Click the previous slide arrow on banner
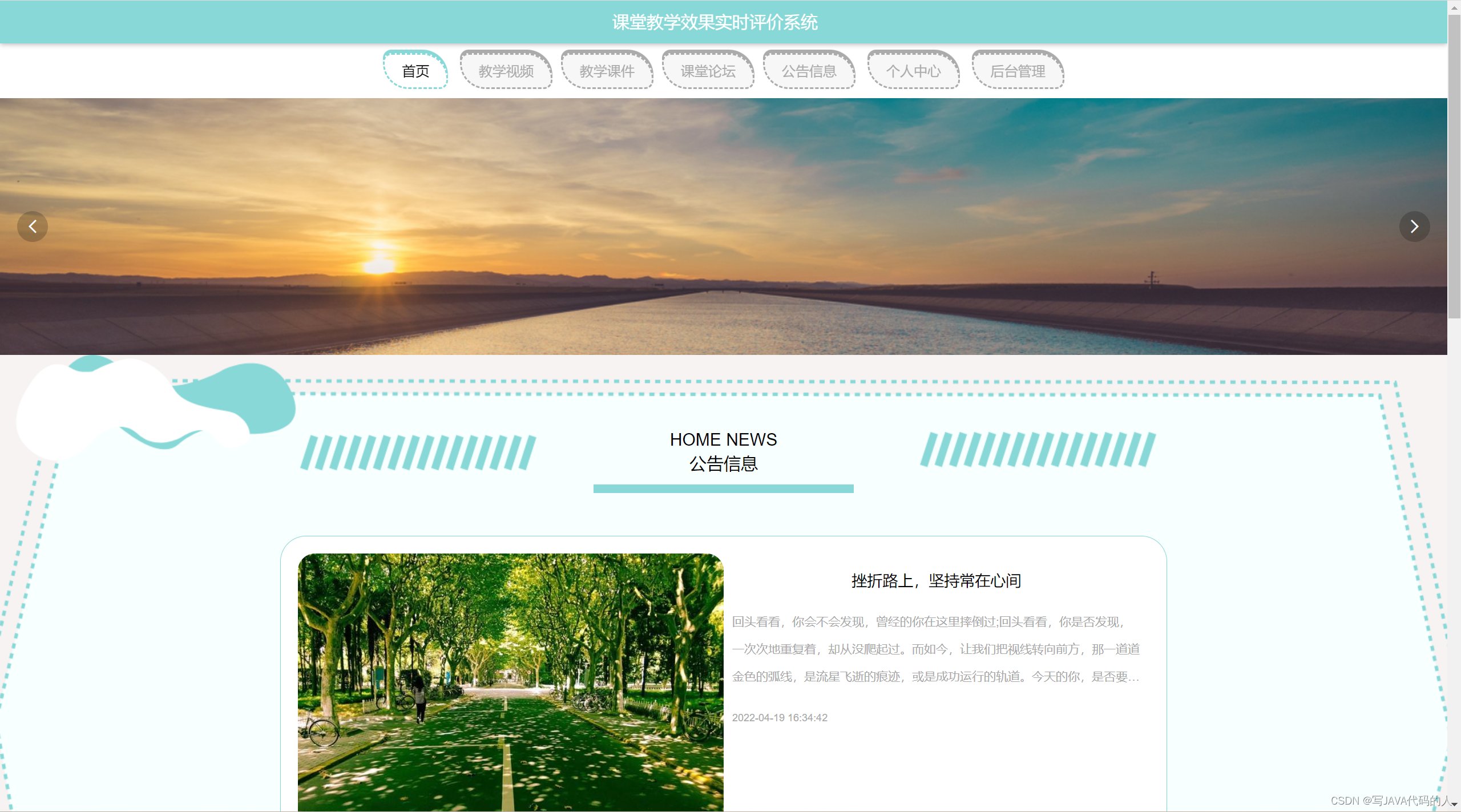 coord(33,227)
